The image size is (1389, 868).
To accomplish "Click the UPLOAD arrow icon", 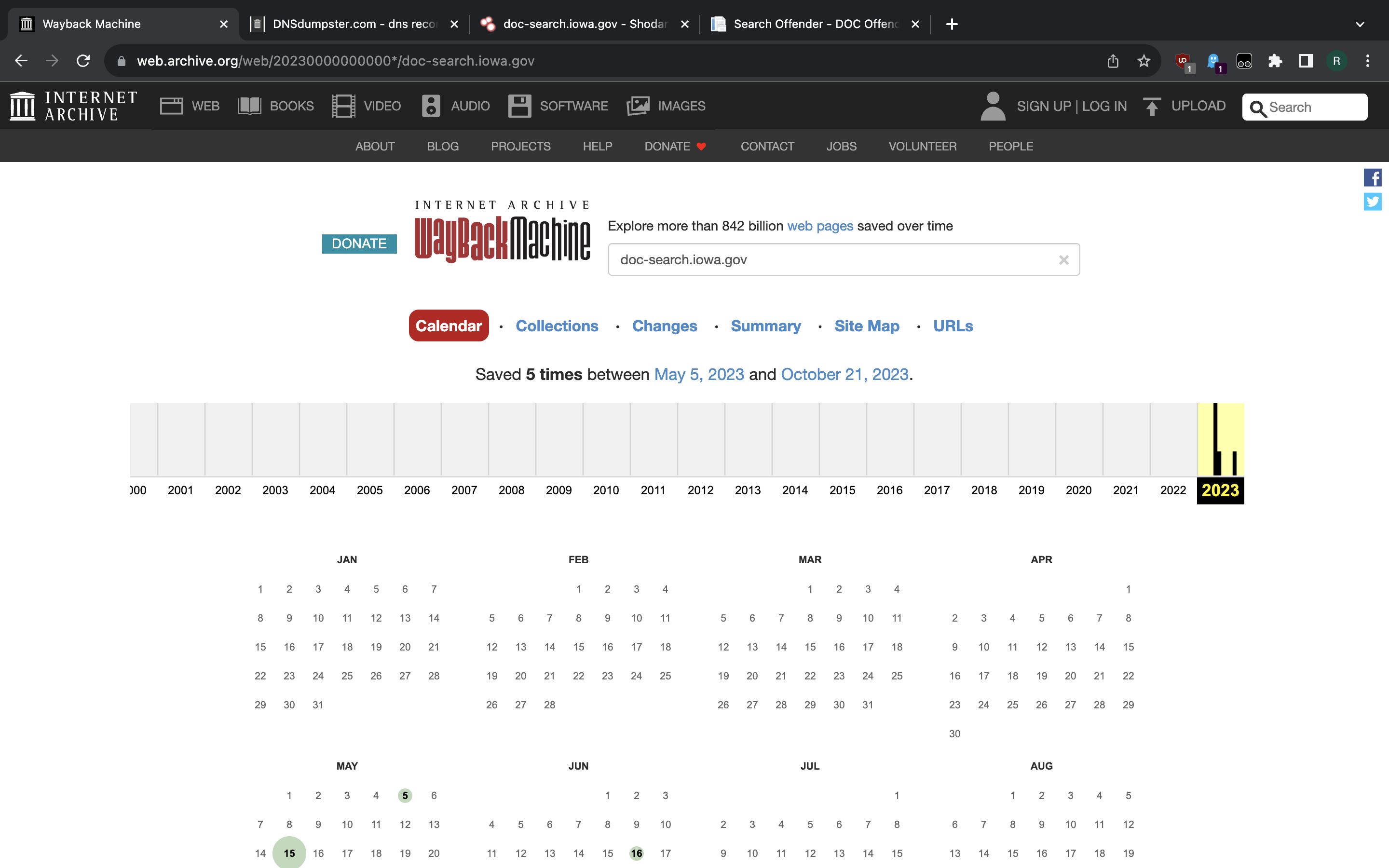I will pyautogui.click(x=1151, y=107).
